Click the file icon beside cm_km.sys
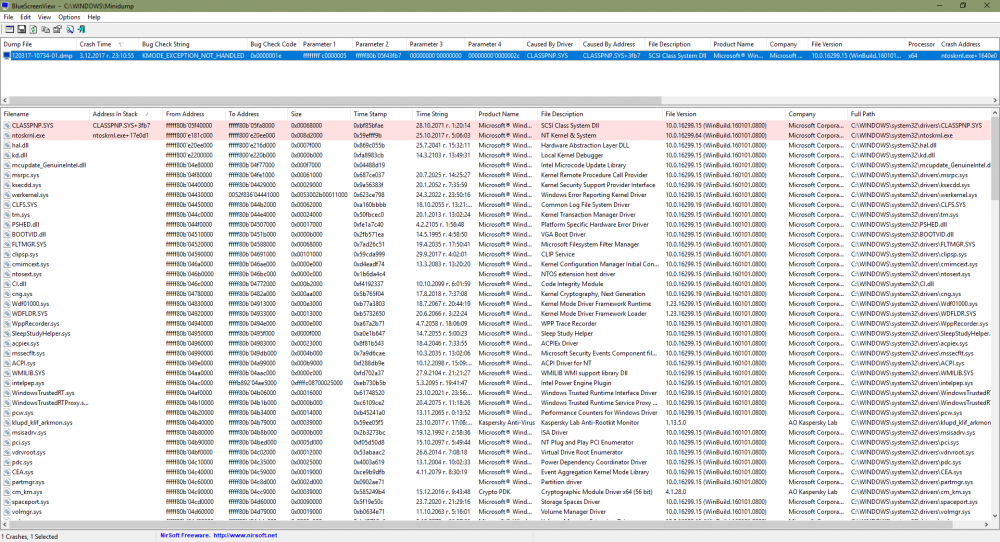 (7, 492)
